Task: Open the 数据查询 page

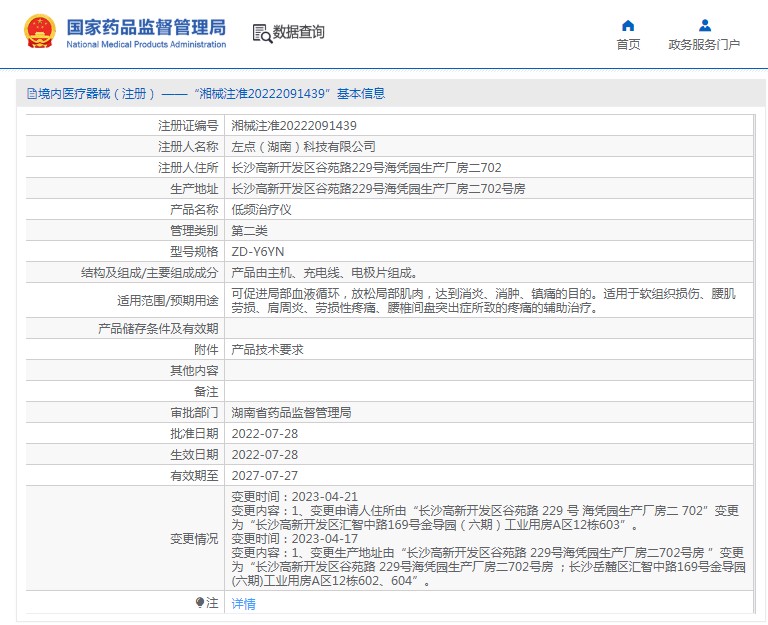Action: (x=298, y=32)
